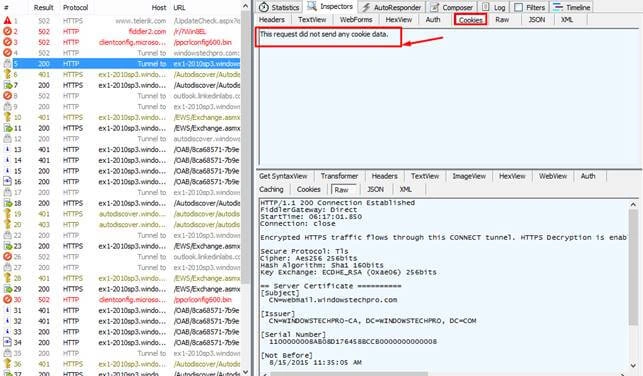Select request XML inspector tab
Viewport: 643px width, 376px height.
(x=567, y=20)
